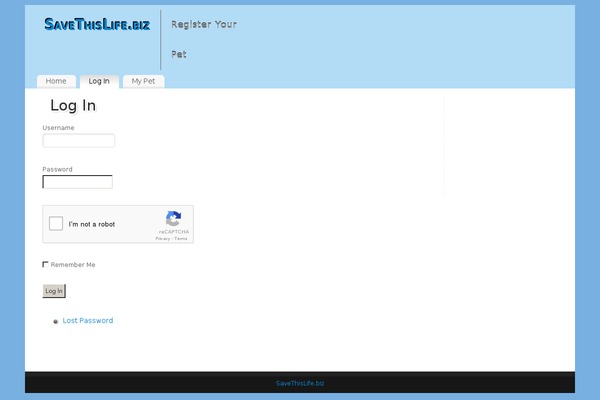Open the reCAPTCHA Privacy link
This screenshot has height=400, width=600.
coord(162,239)
